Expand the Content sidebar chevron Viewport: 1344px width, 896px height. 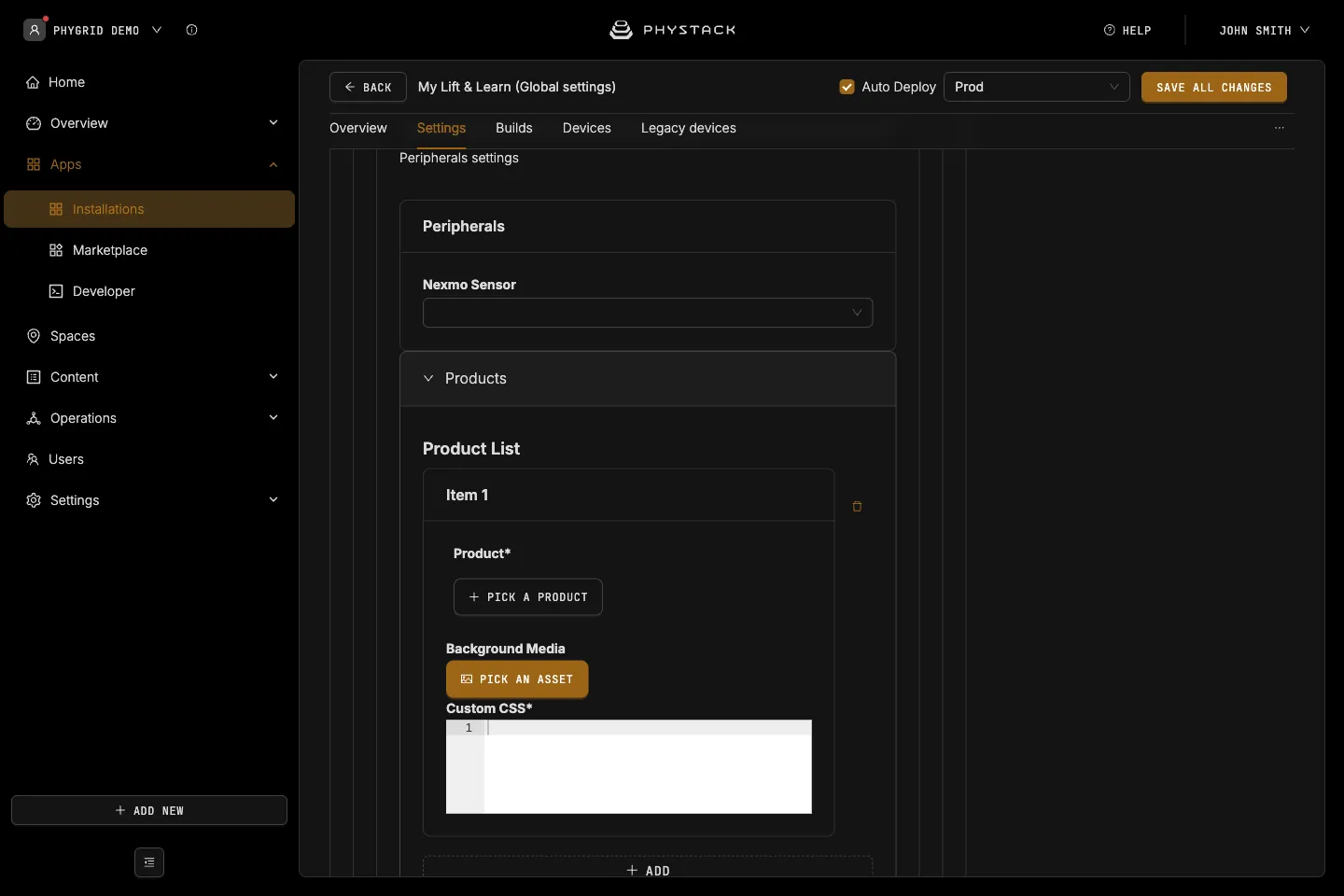(273, 376)
